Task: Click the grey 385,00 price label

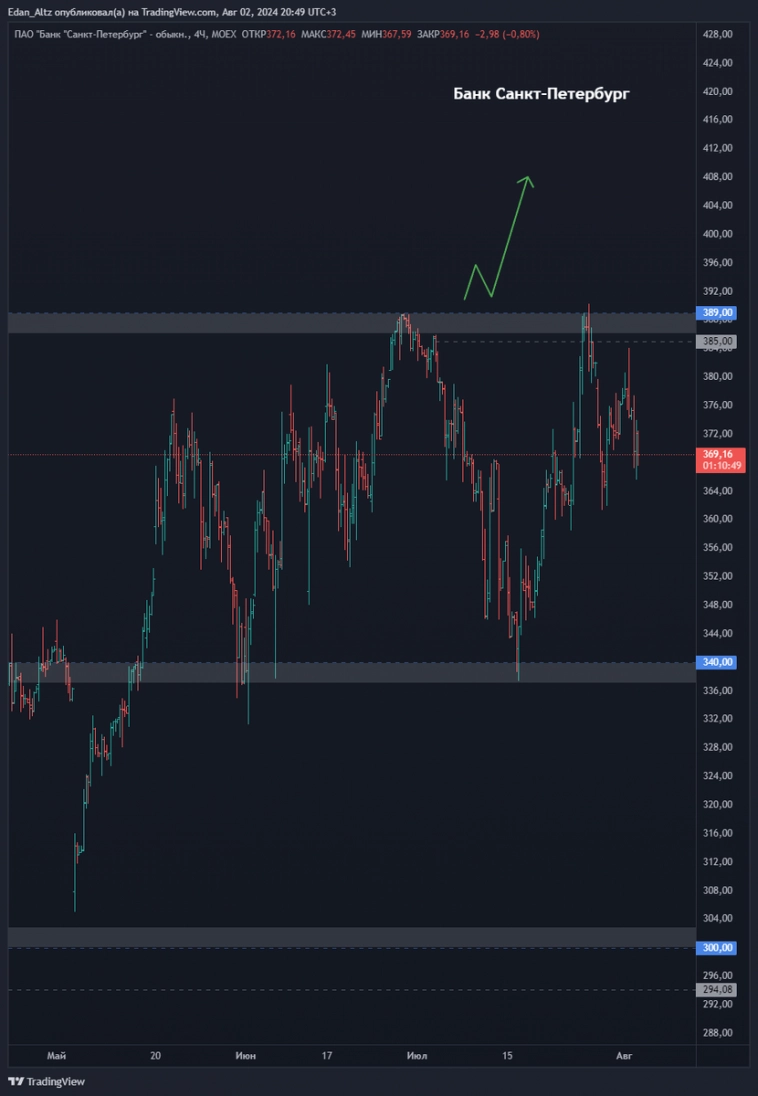Action: tap(717, 341)
